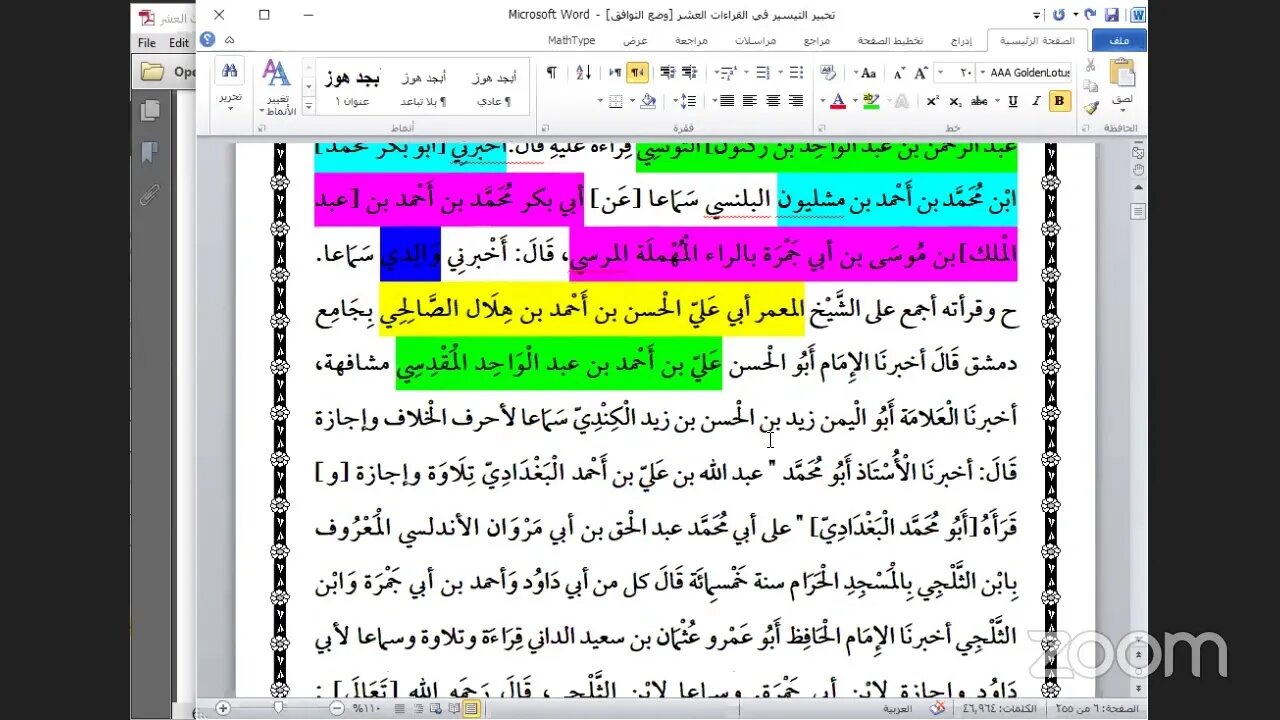Screen dimensions: 1280x720
Task: Click the Cut scissors icon
Action: click(1091, 66)
